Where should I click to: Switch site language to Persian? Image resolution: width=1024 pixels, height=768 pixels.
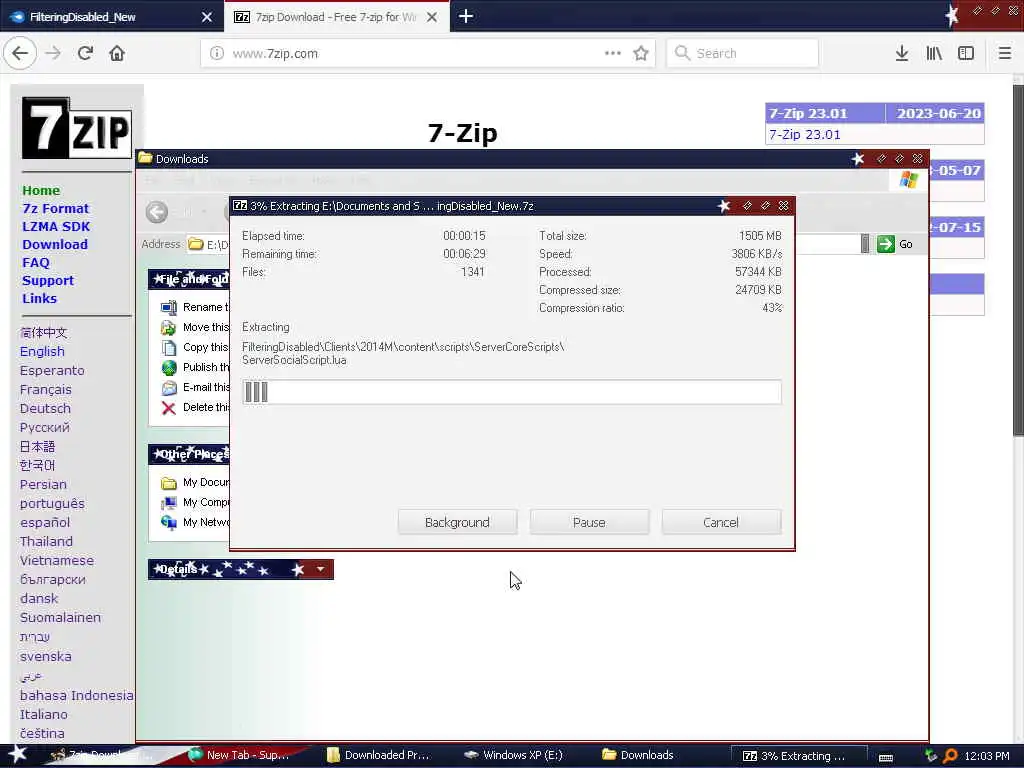42,485
